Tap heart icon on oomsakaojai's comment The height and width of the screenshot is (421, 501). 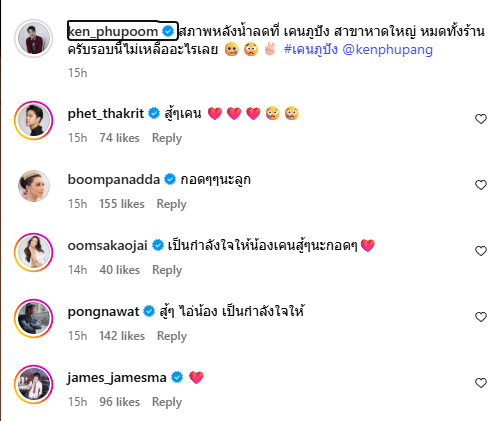click(481, 251)
